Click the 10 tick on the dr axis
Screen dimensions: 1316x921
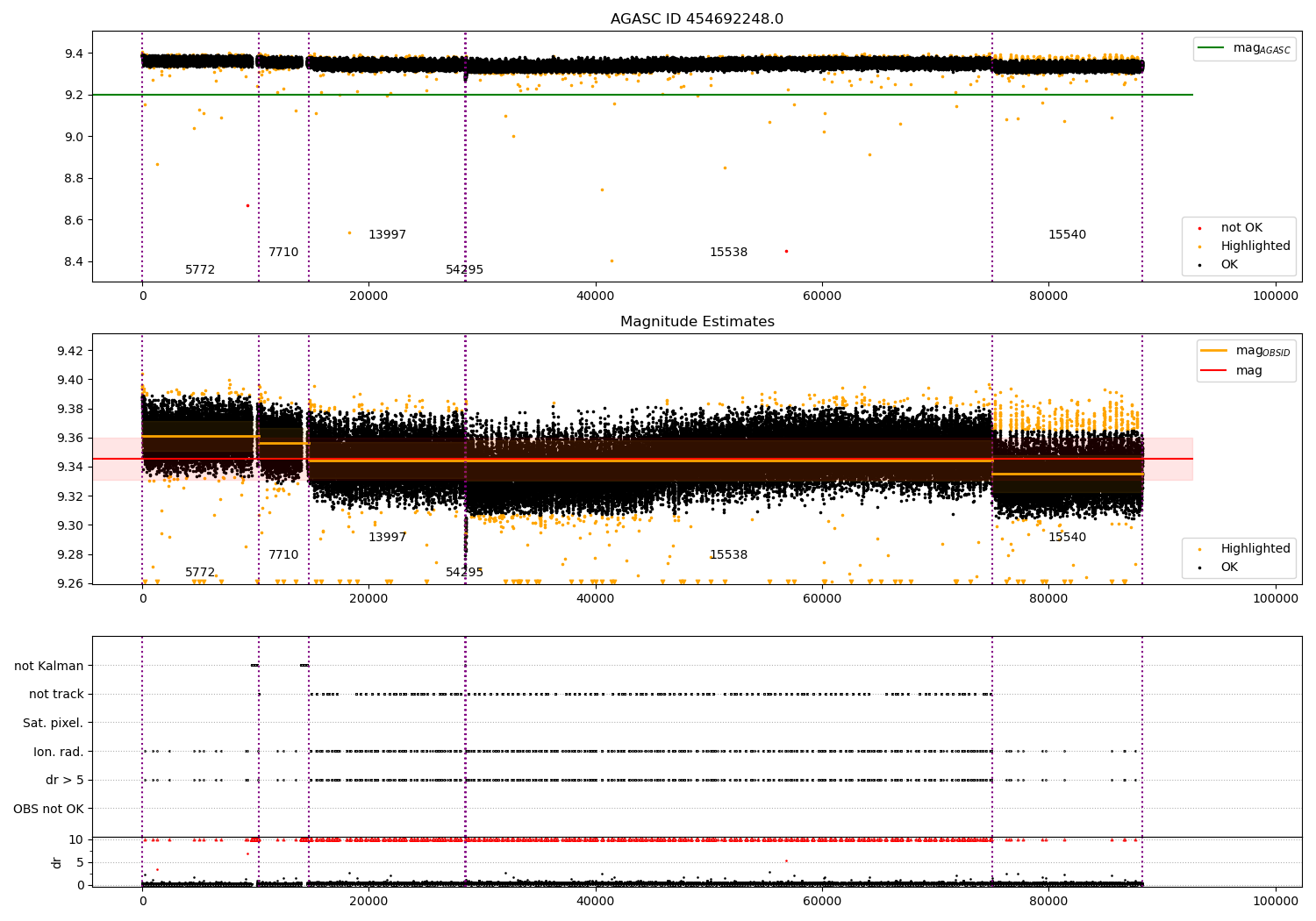(x=76, y=840)
